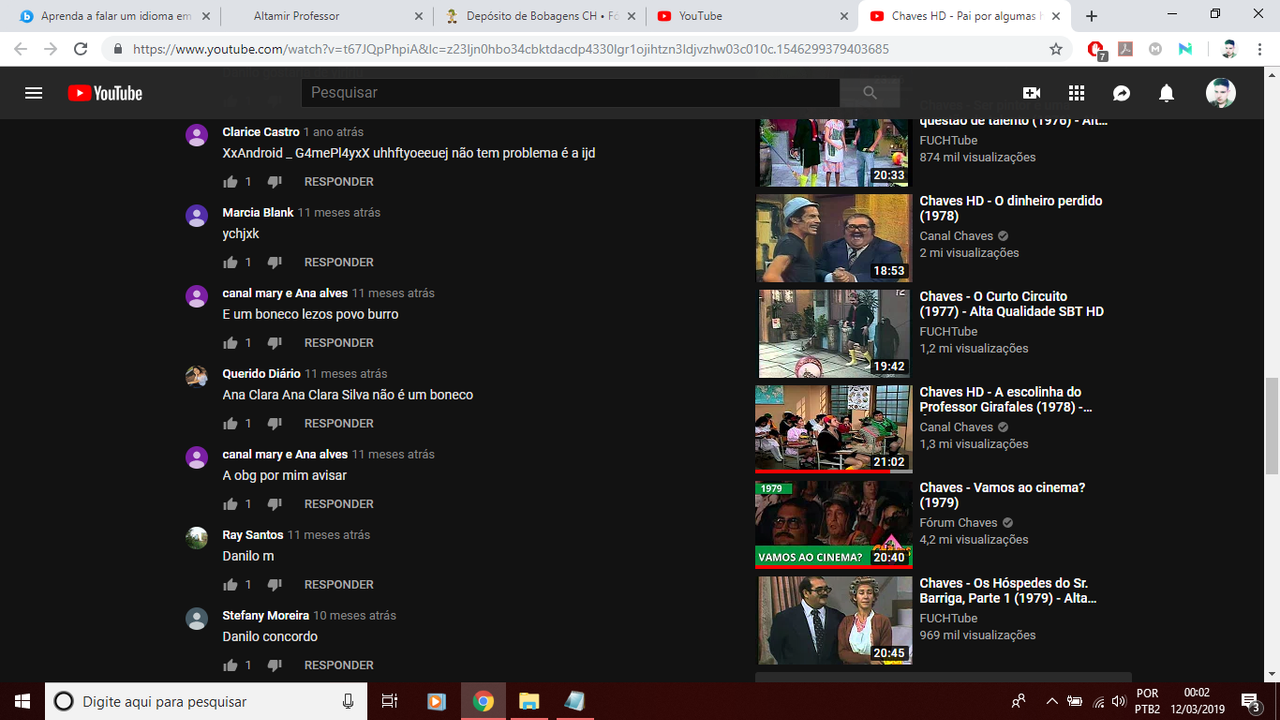The height and width of the screenshot is (720, 1280).
Task: Switch to Altamir Professor tab
Action: pos(326,16)
